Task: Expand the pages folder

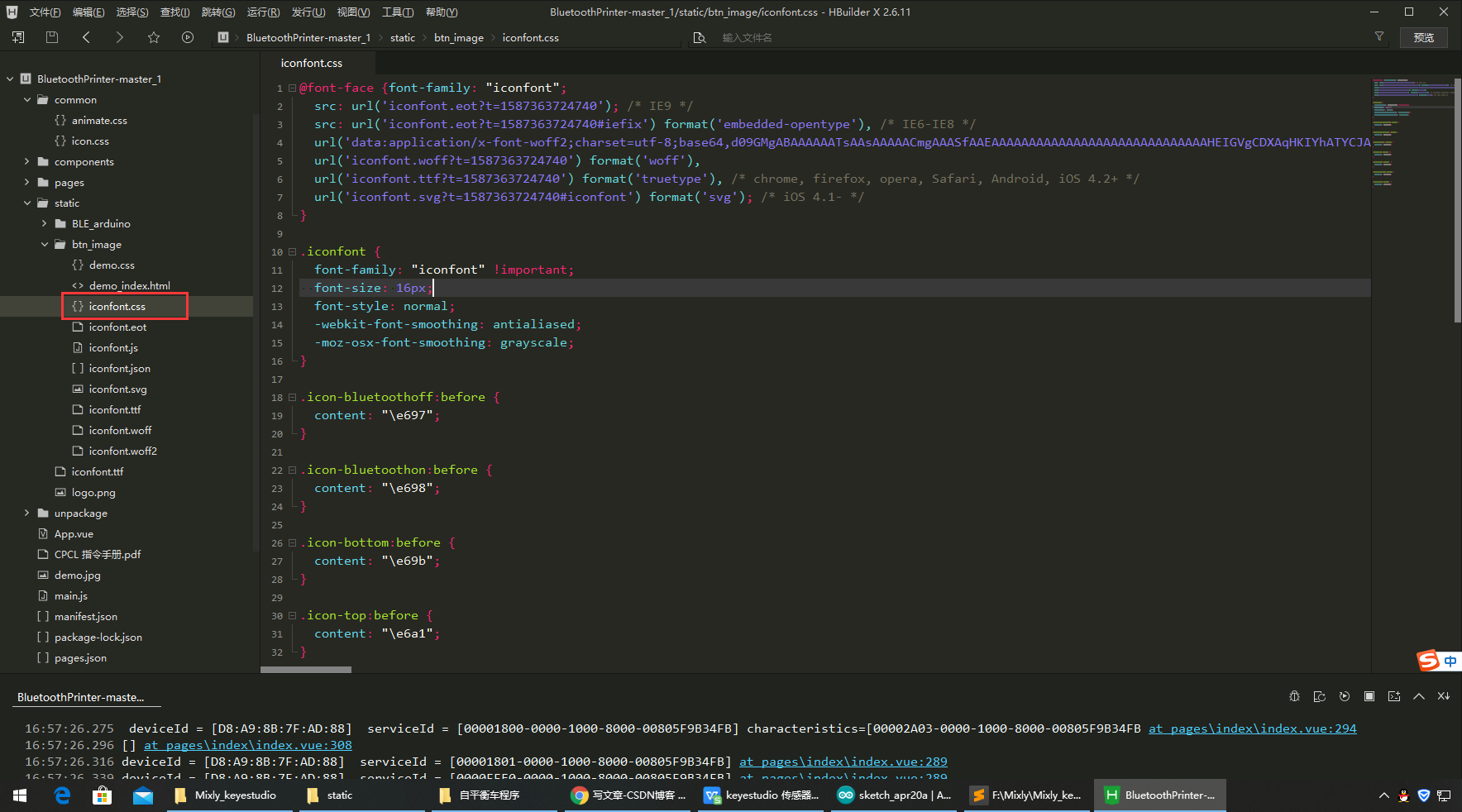Action: 27,182
